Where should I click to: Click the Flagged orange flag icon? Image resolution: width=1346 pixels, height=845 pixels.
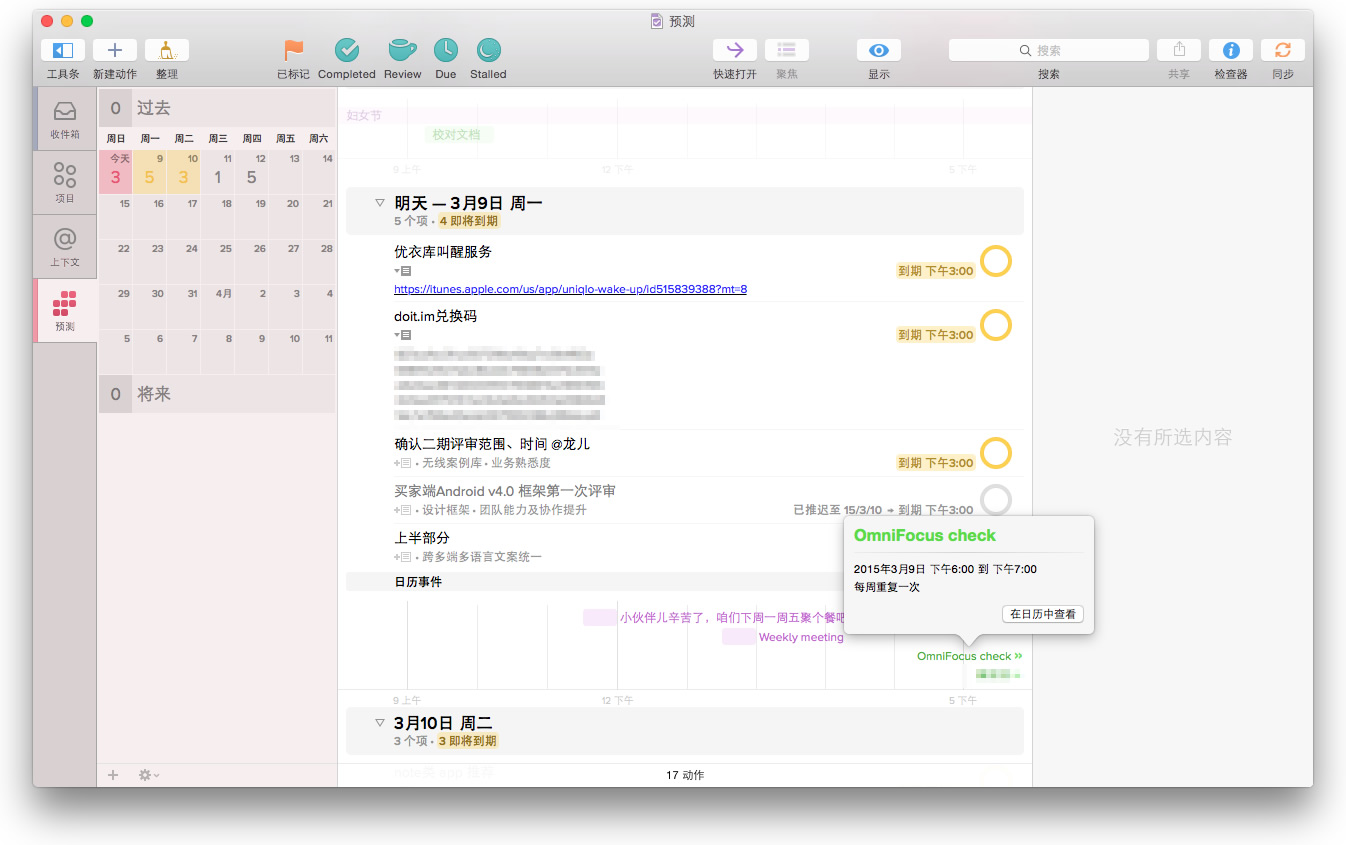[293, 51]
